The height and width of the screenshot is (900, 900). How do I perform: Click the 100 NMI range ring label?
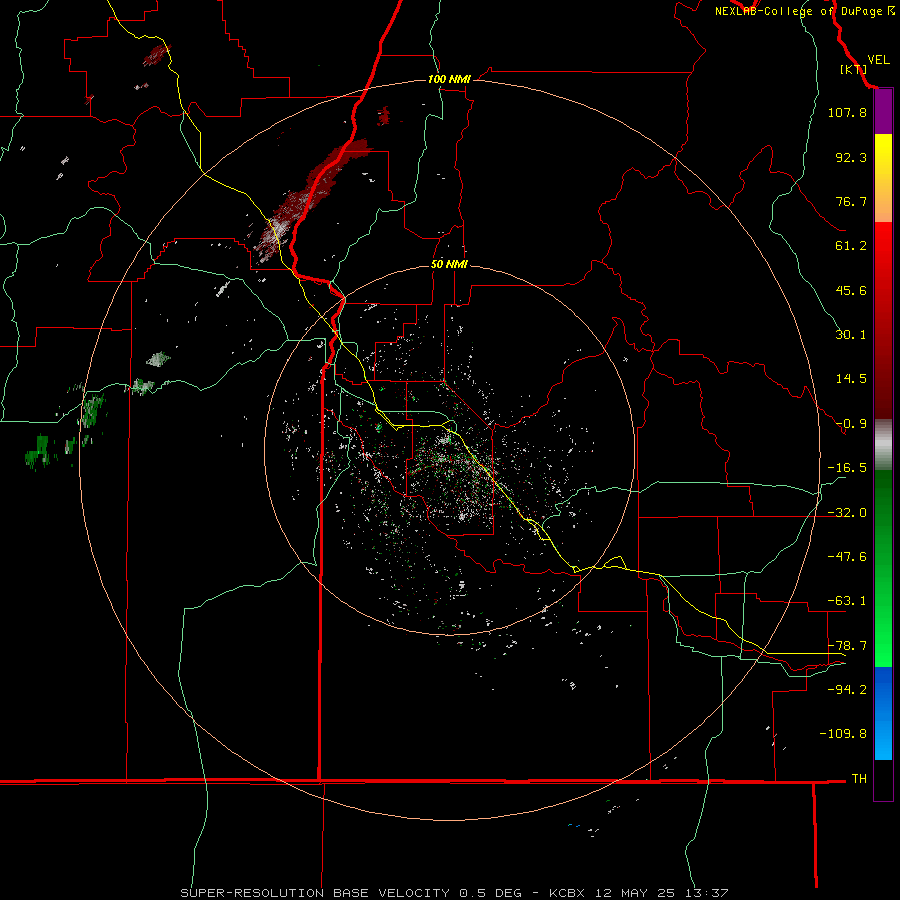pyautogui.click(x=449, y=79)
